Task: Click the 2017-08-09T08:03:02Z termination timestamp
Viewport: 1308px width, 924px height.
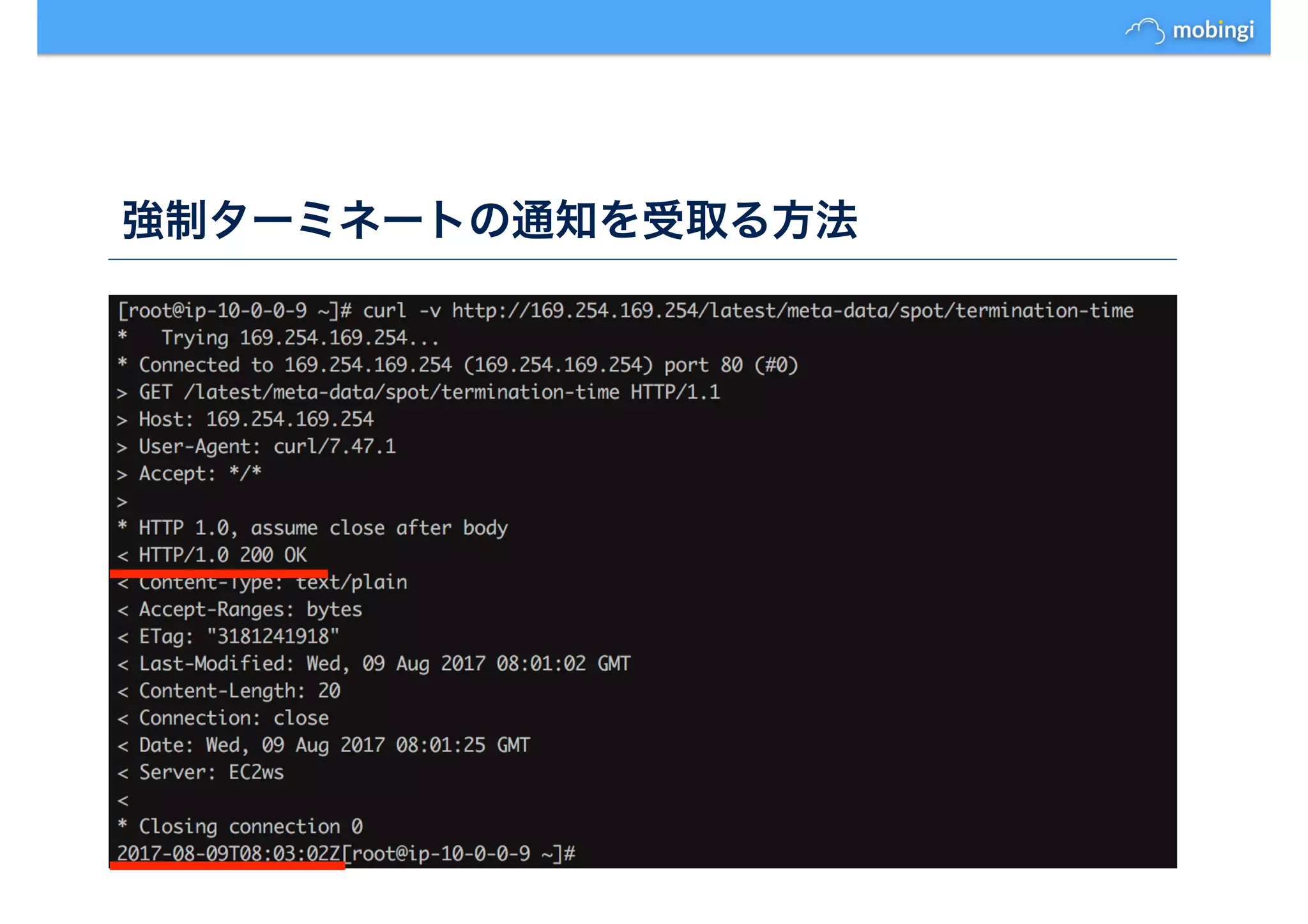Action: tap(229, 854)
